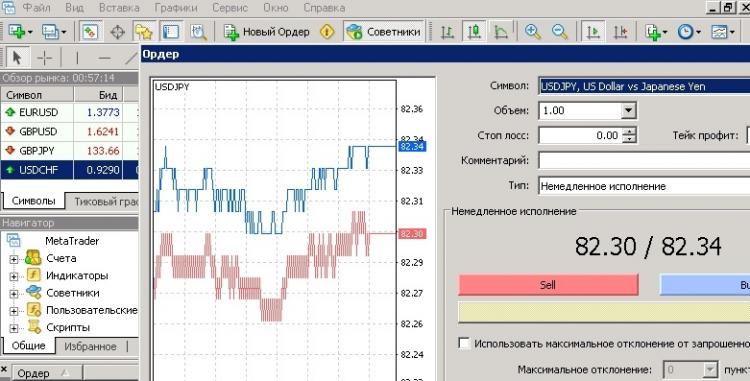Expand the Счета tree node
750x381 pixels.
13,259
